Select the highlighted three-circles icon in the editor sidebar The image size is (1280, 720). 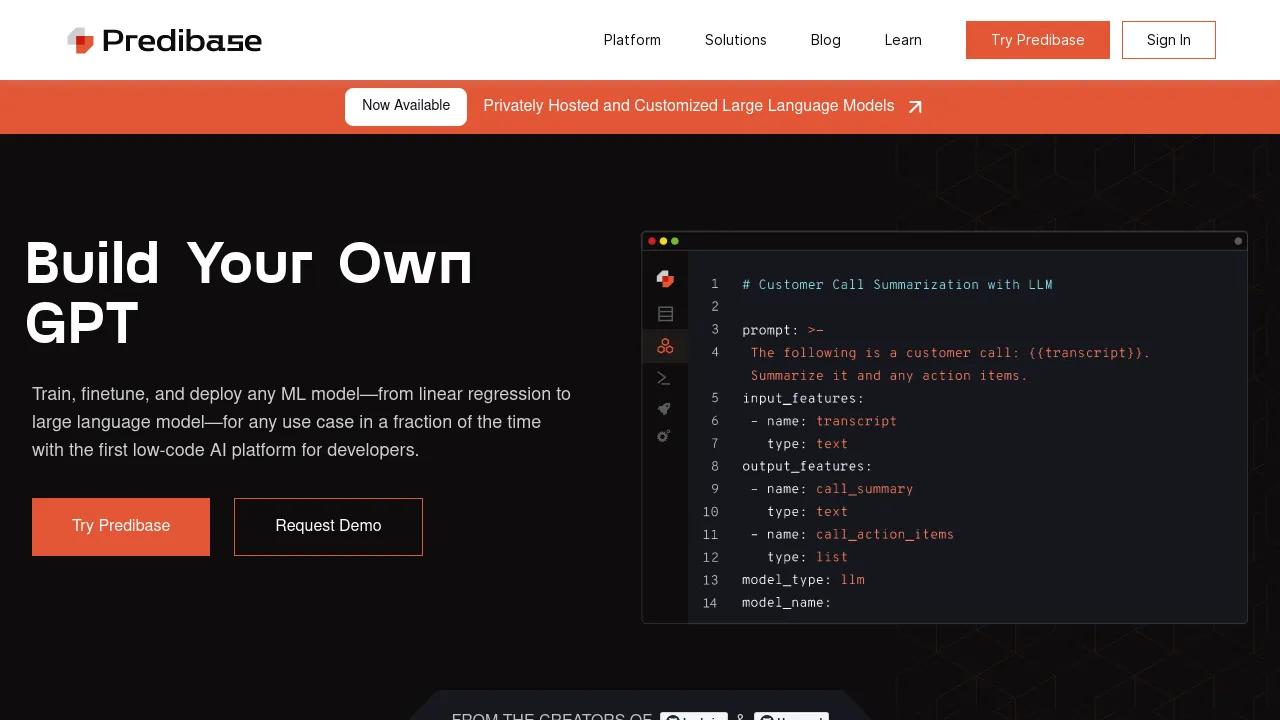click(x=665, y=346)
